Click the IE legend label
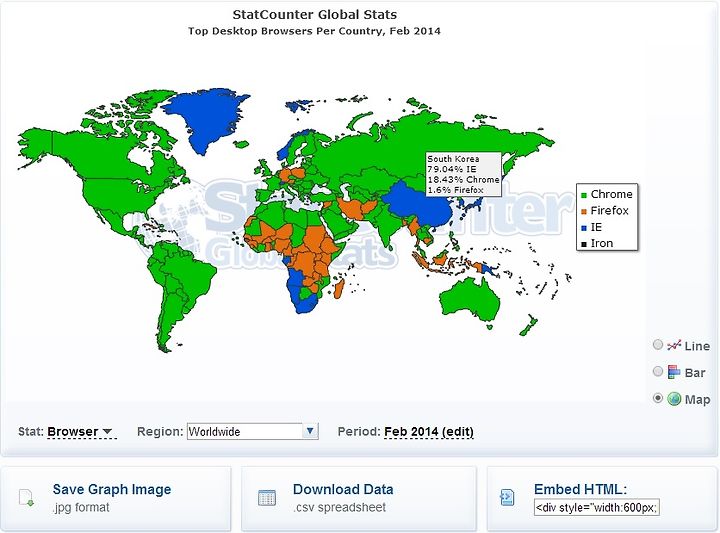The height and width of the screenshot is (533, 720). 596,227
